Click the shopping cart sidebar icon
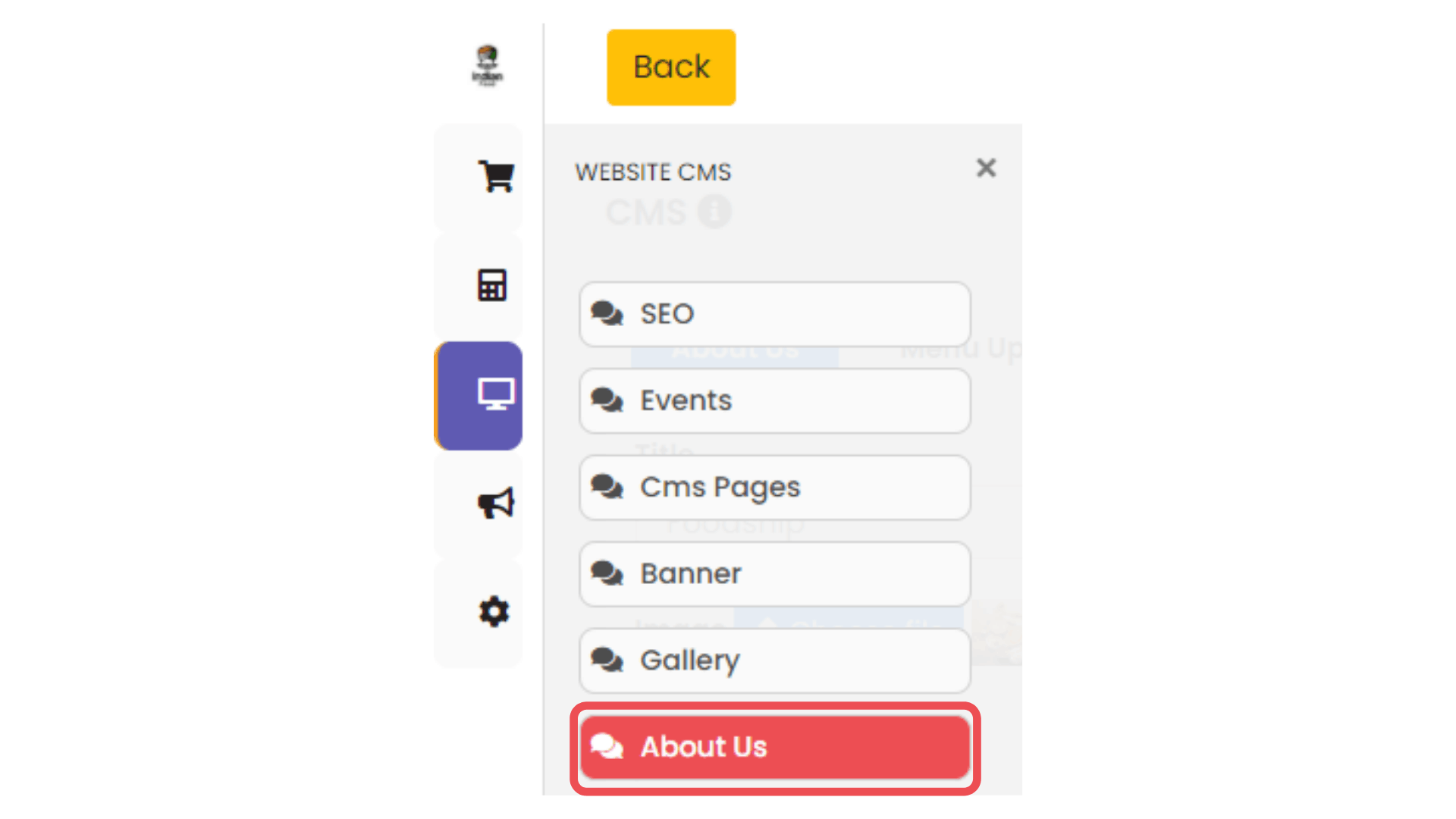1456x819 pixels. point(496,177)
